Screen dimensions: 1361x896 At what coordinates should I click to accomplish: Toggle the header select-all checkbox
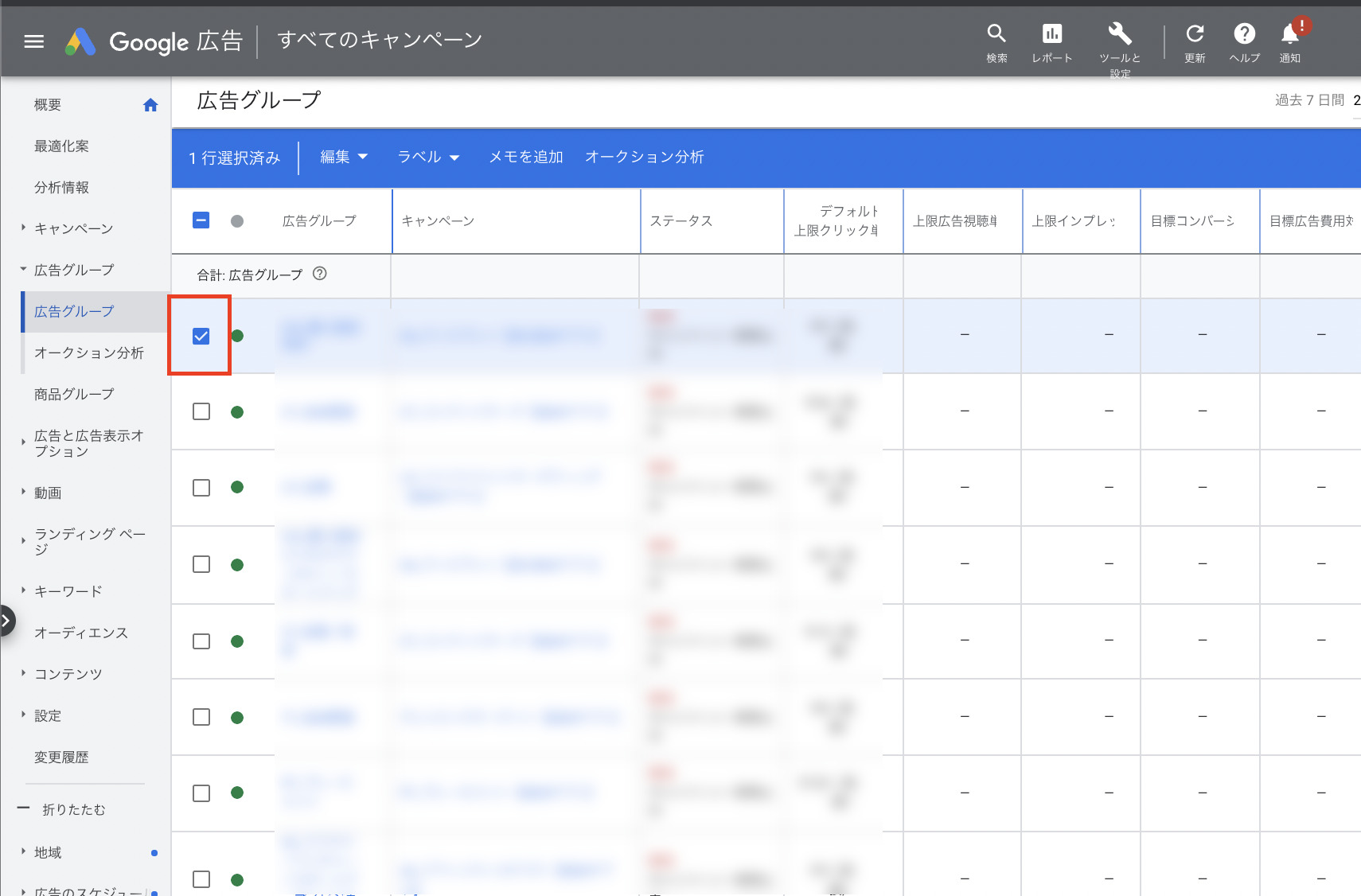(201, 220)
